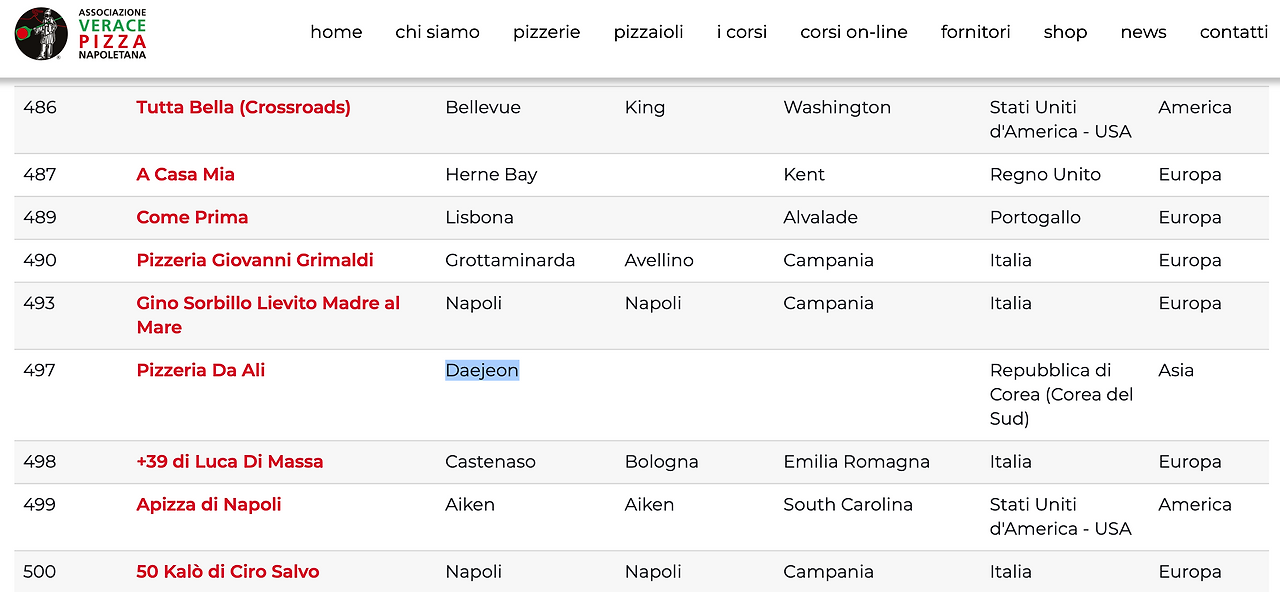Open +39 di Luca Di Massa link
Viewport: 1280px width, 592px height.
coord(230,462)
